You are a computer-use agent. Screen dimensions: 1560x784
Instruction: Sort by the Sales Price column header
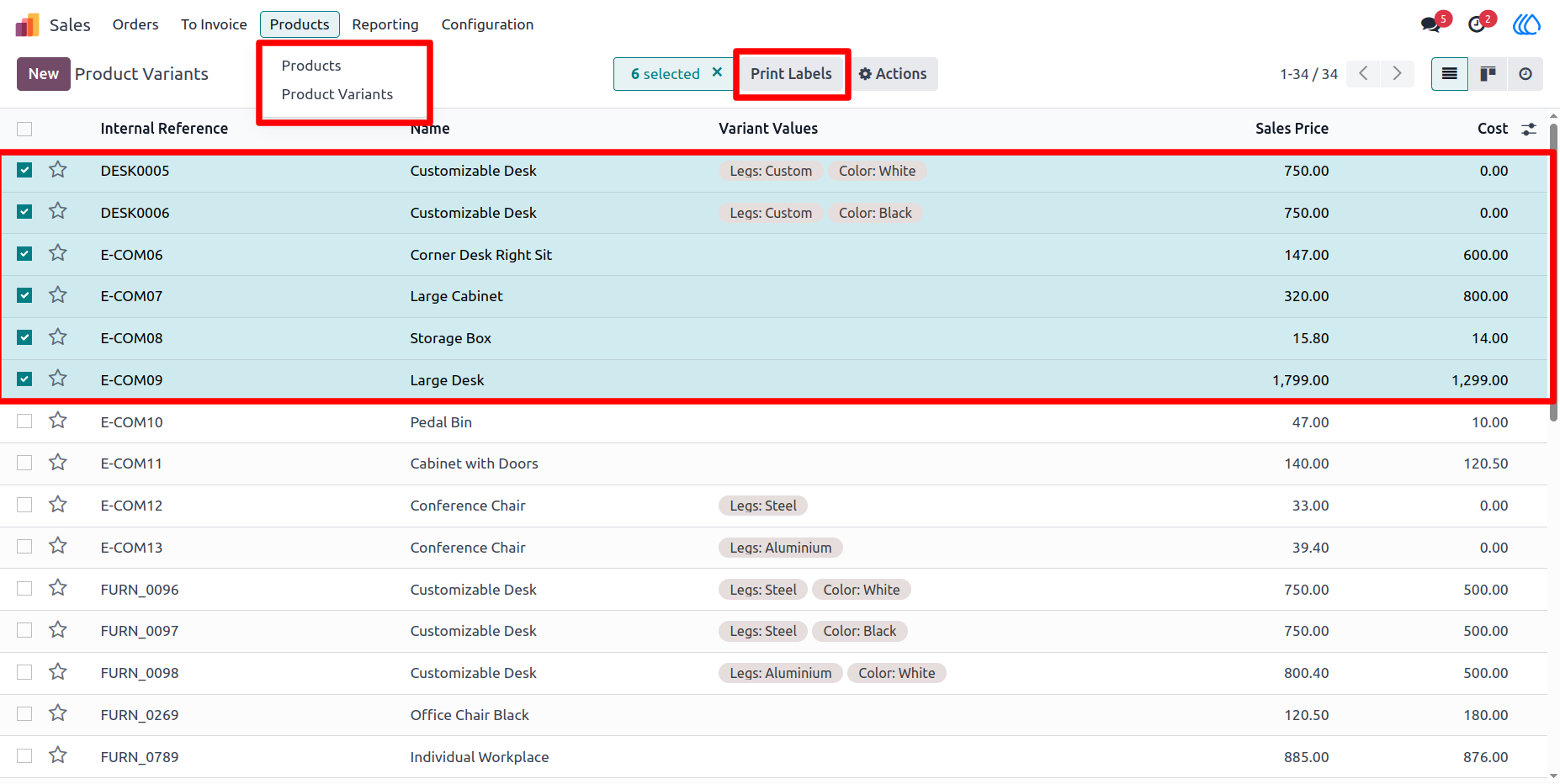1292,129
